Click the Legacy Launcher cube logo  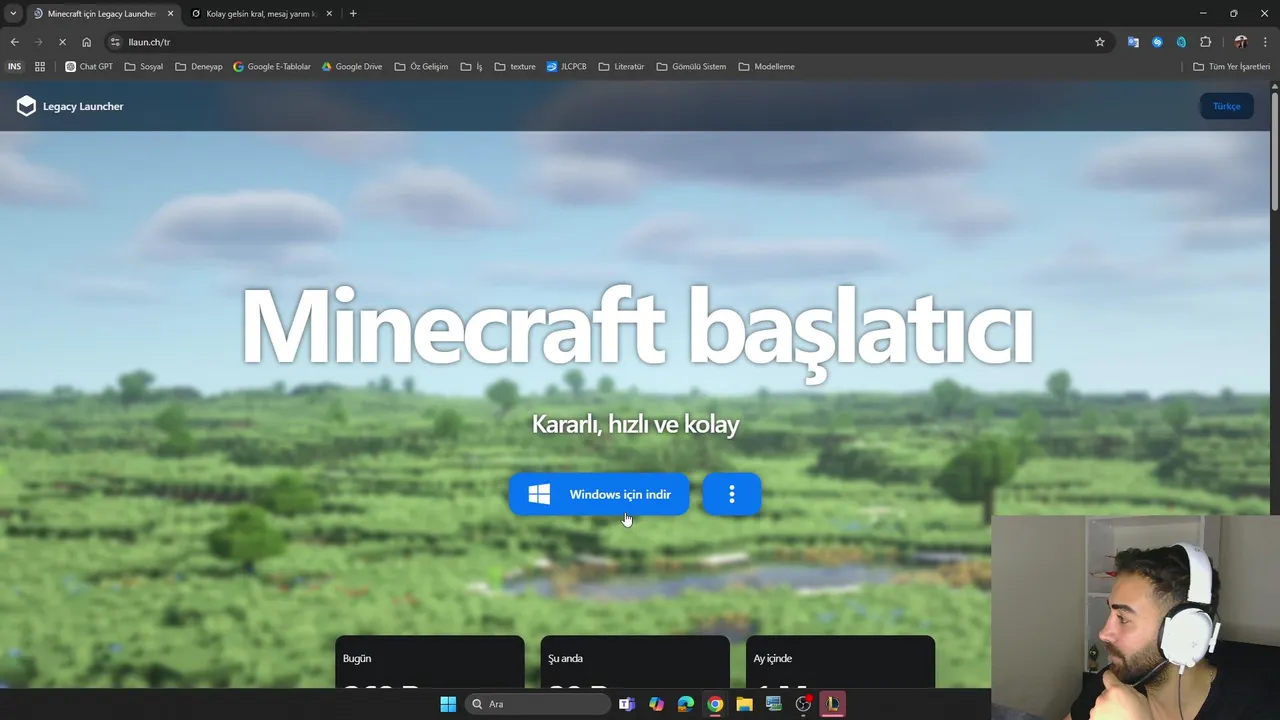point(26,106)
